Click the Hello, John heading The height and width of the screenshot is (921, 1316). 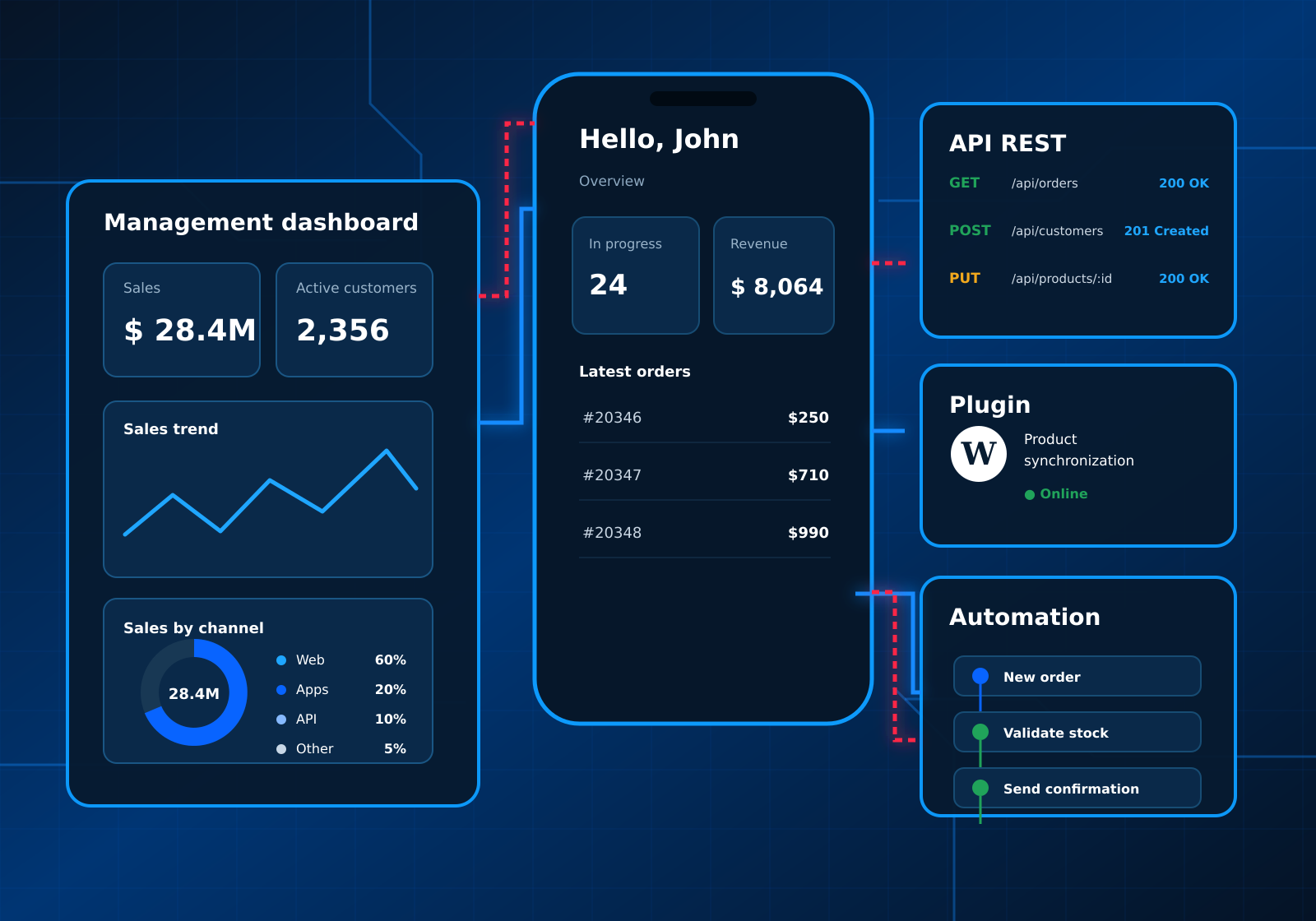(659, 139)
